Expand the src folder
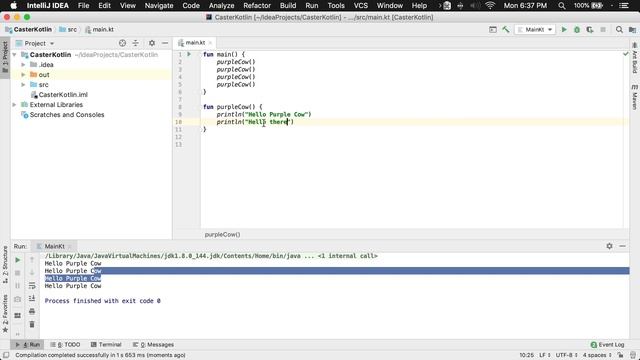640x360 pixels. 23,85
